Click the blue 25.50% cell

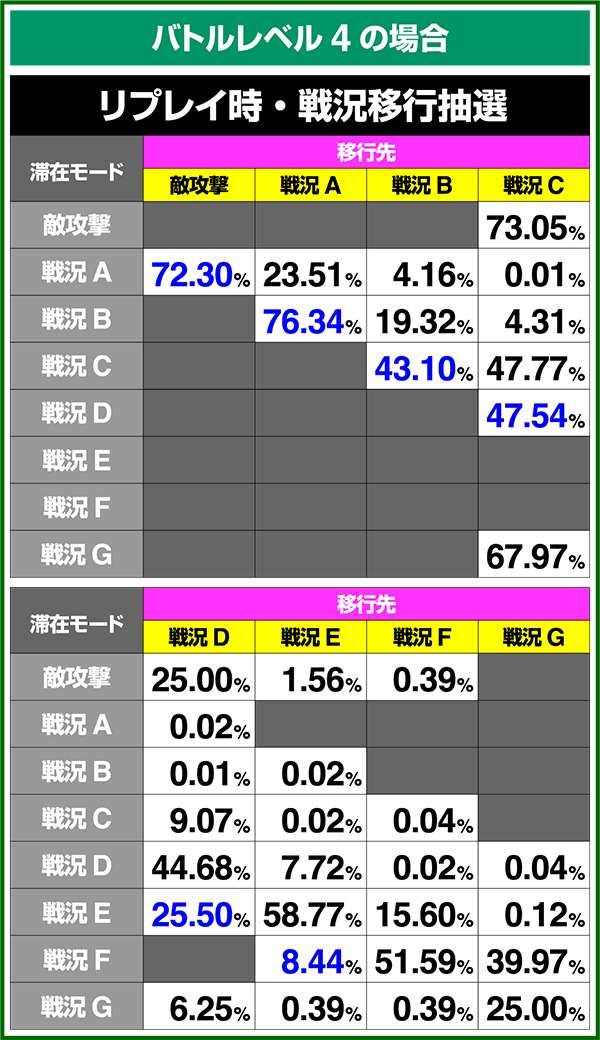pyautogui.click(x=199, y=913)
